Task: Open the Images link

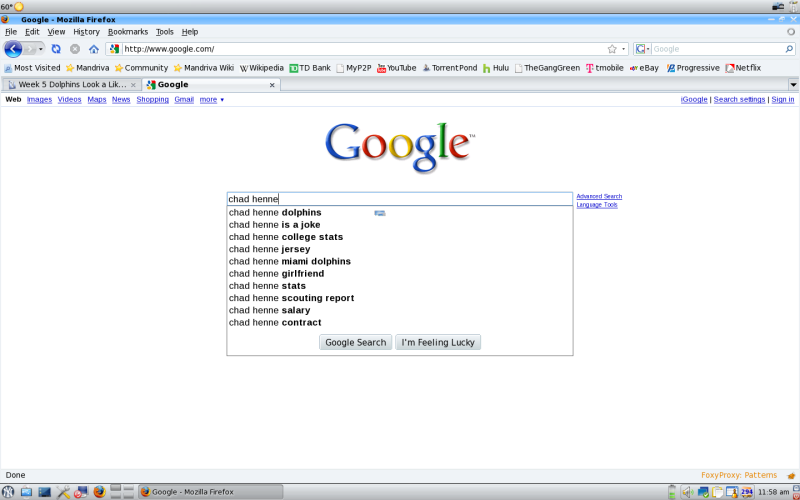Action: (x=39, y=99)
